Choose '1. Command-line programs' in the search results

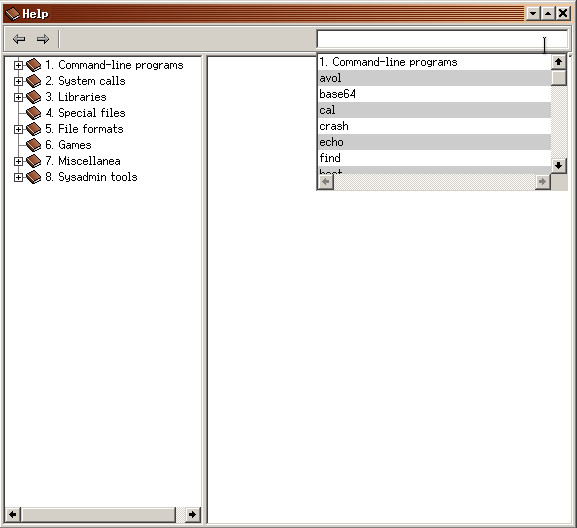click(x=434, y=62)
